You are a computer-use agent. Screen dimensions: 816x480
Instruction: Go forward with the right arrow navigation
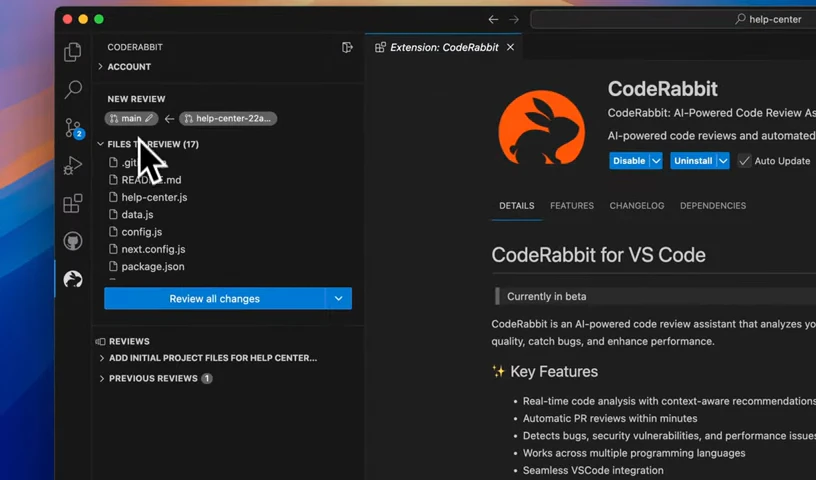(514, 19)
